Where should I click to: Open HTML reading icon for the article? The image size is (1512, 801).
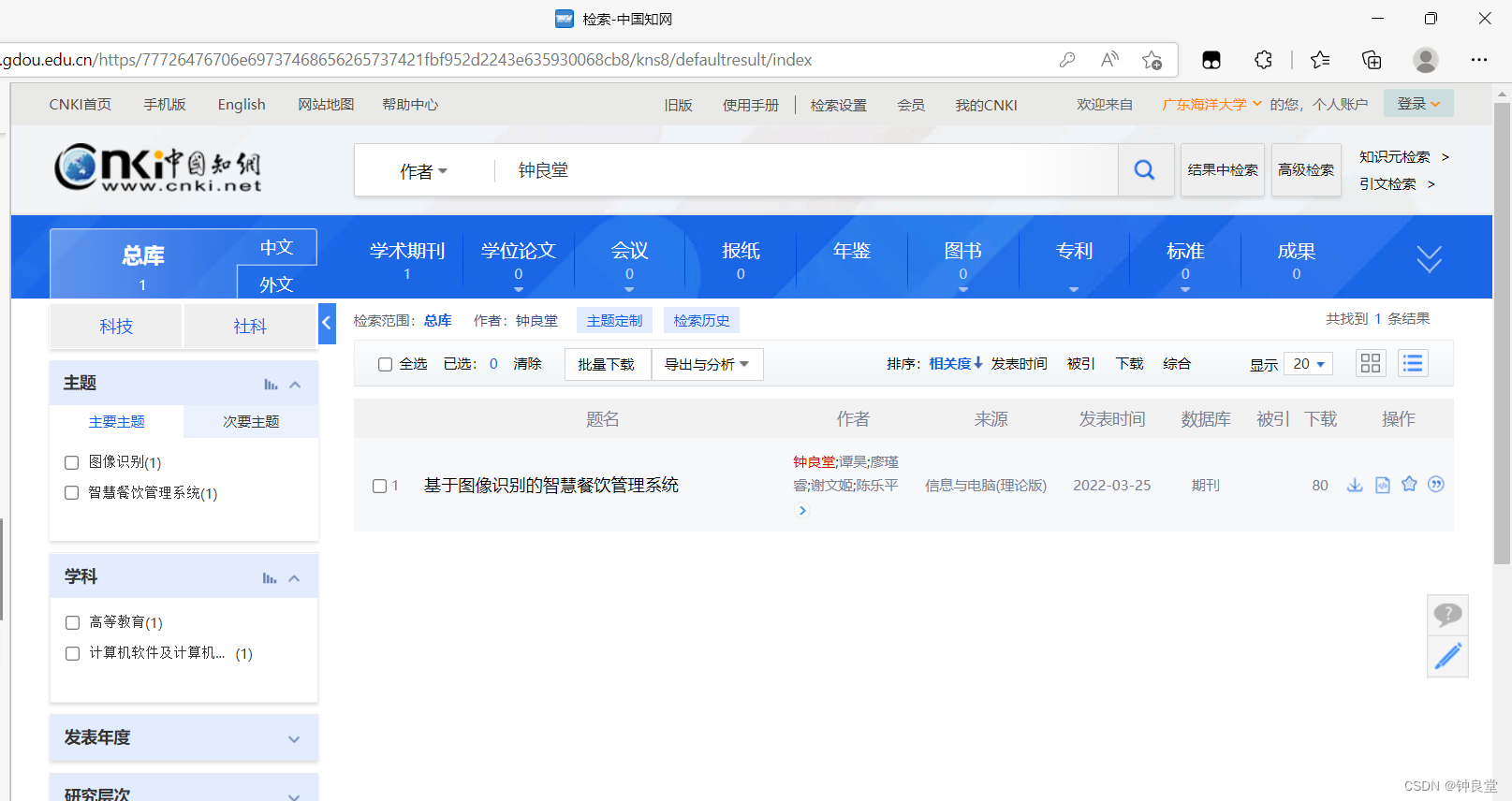click(x=1382, y=485)
